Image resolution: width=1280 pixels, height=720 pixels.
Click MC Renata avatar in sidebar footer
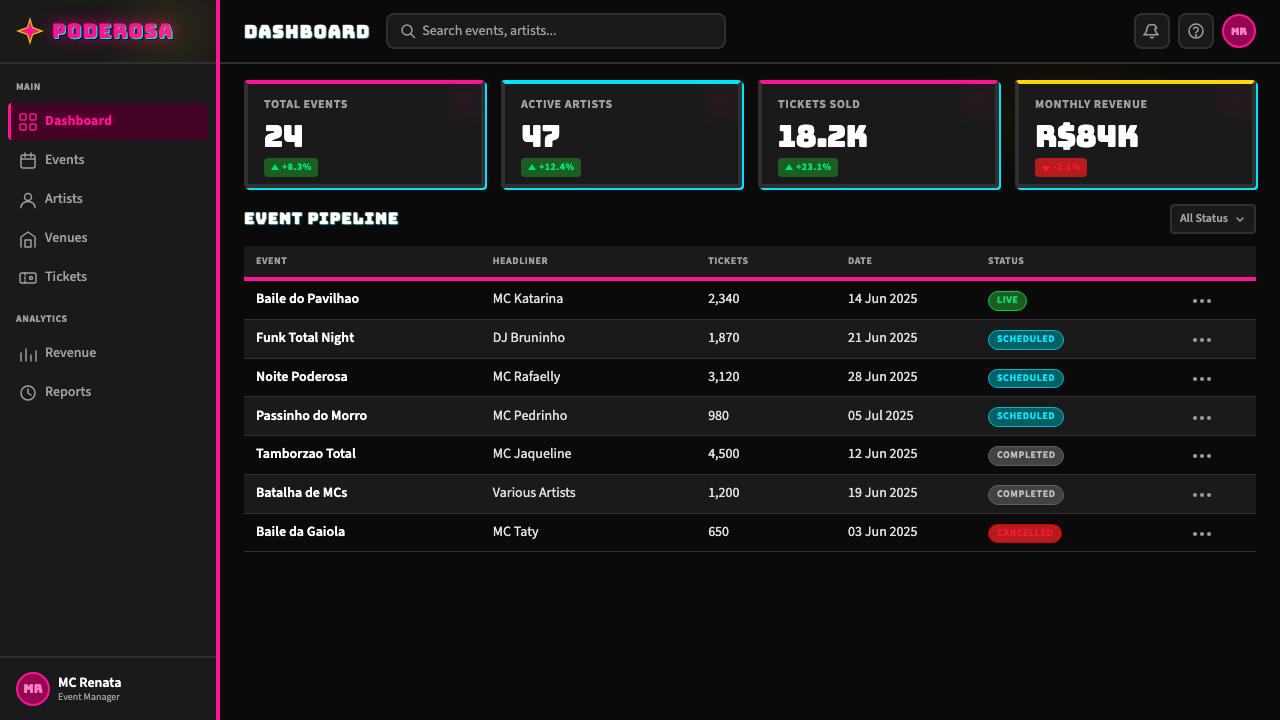(33, 689)
